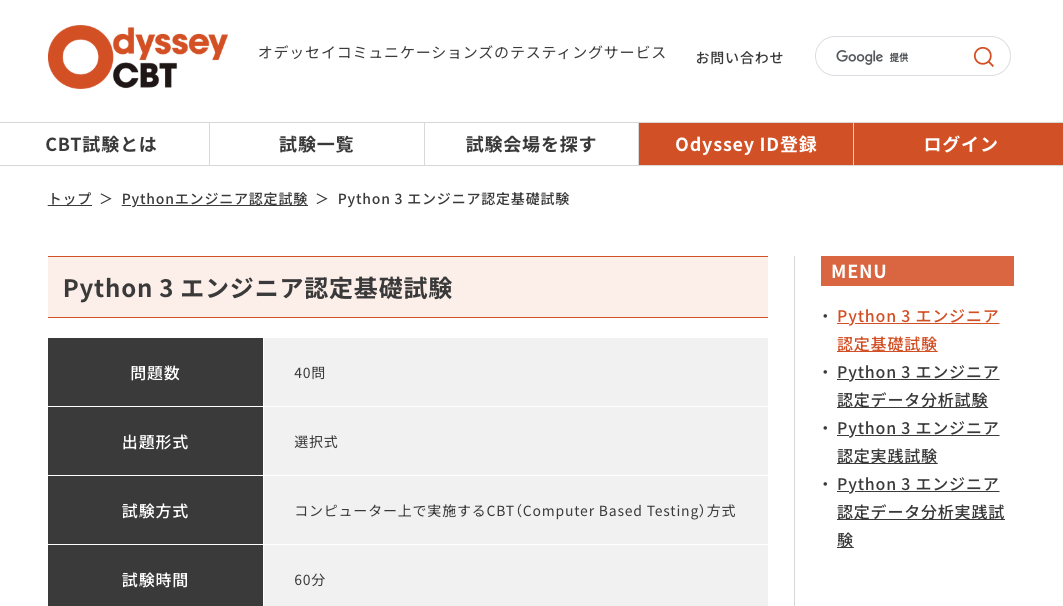Click breadcrumb text Python 3 エンジニア認定基礎試験

(x=454, y=199)
